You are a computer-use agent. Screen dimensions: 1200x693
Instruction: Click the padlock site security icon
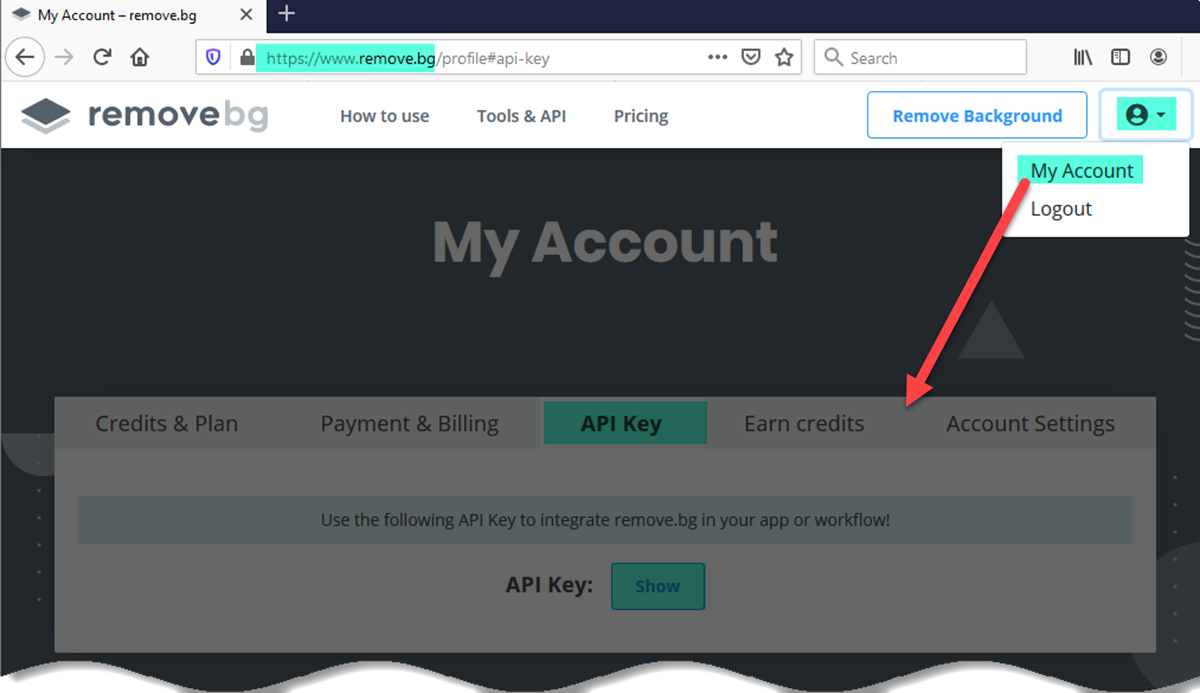(247, 58)
